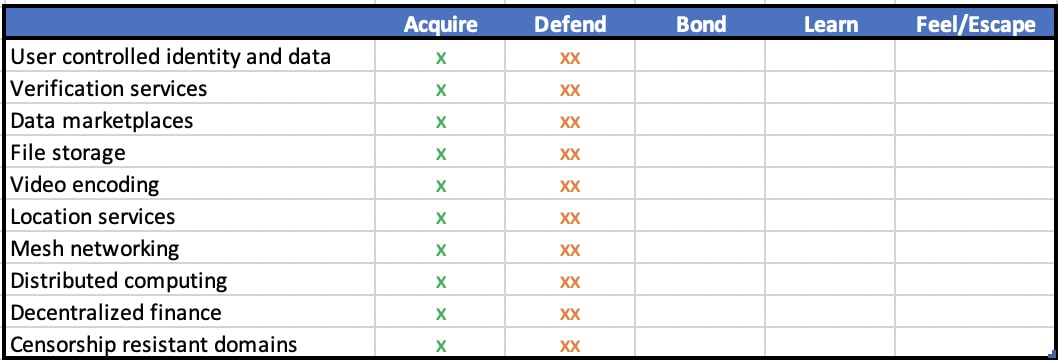Image resolution: width=1058 pixels, height=360 pixels.
Task: Click the blue fill handle at table corner
Action: [1052, 354]
